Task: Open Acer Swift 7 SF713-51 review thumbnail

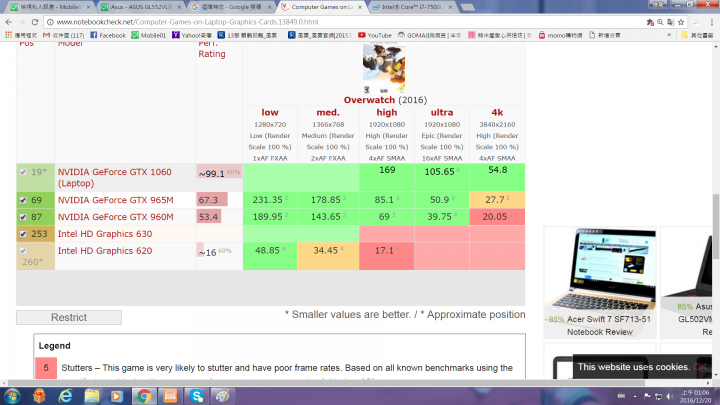Action: point(600,269)
